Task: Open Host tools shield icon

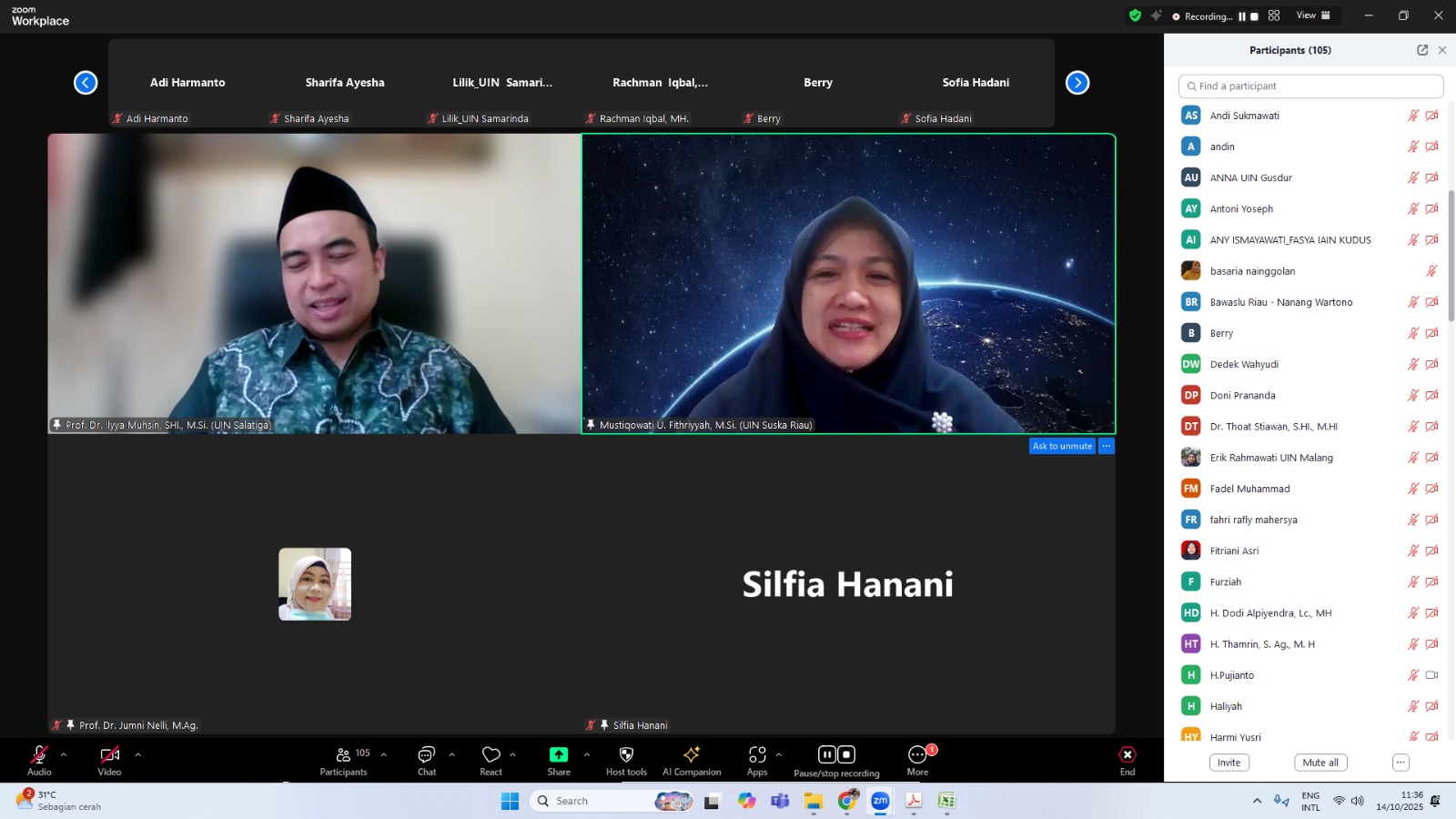Action: click(626, 755)
